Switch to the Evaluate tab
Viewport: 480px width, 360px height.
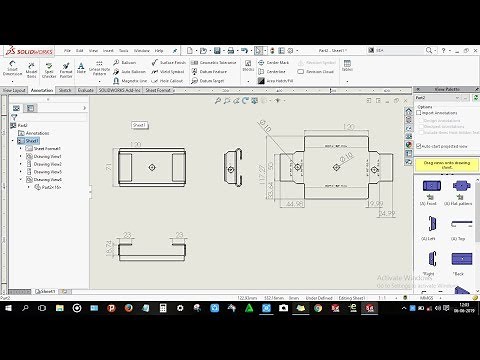[86, 90]
